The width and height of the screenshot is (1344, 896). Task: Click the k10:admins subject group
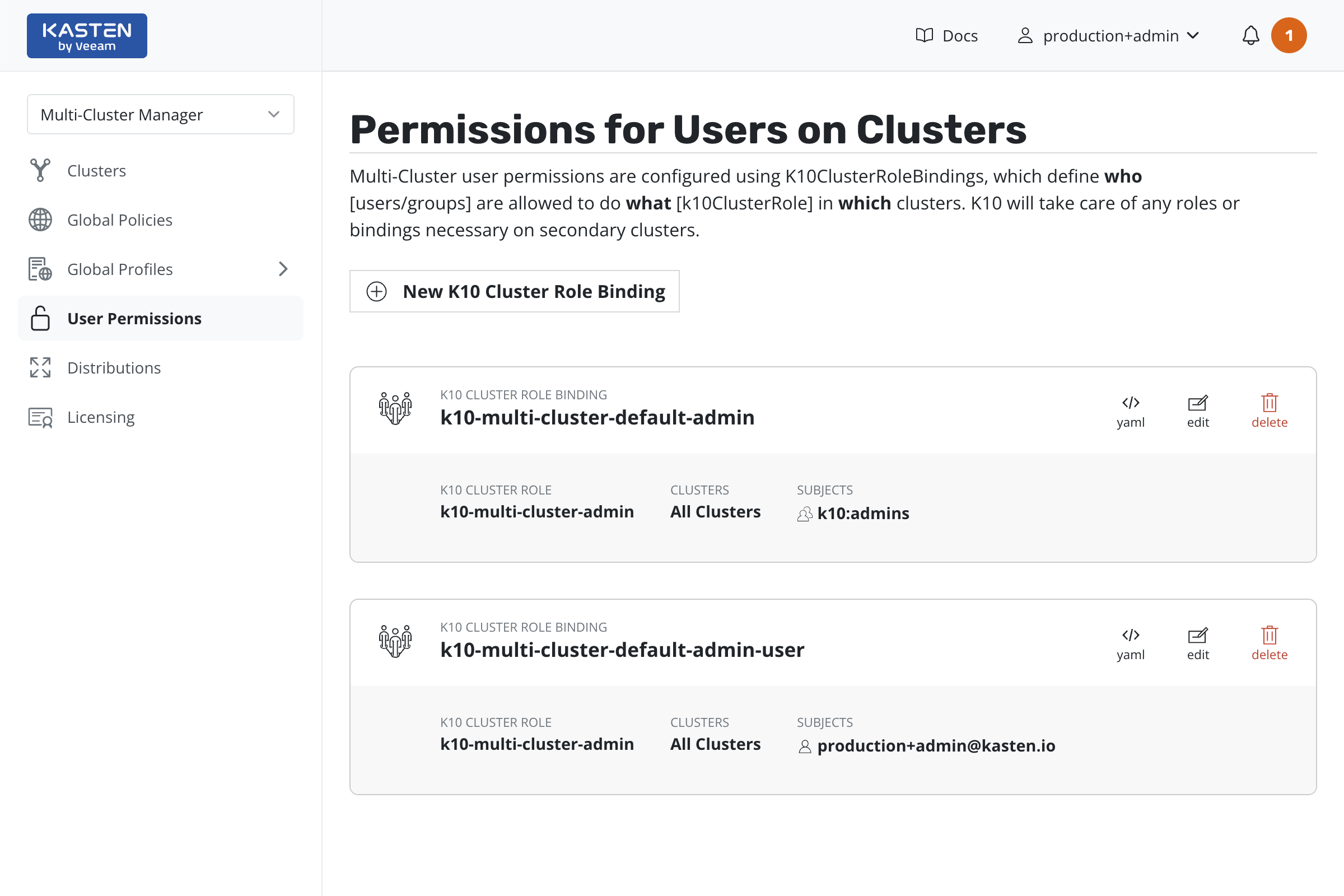pos(862,513)
